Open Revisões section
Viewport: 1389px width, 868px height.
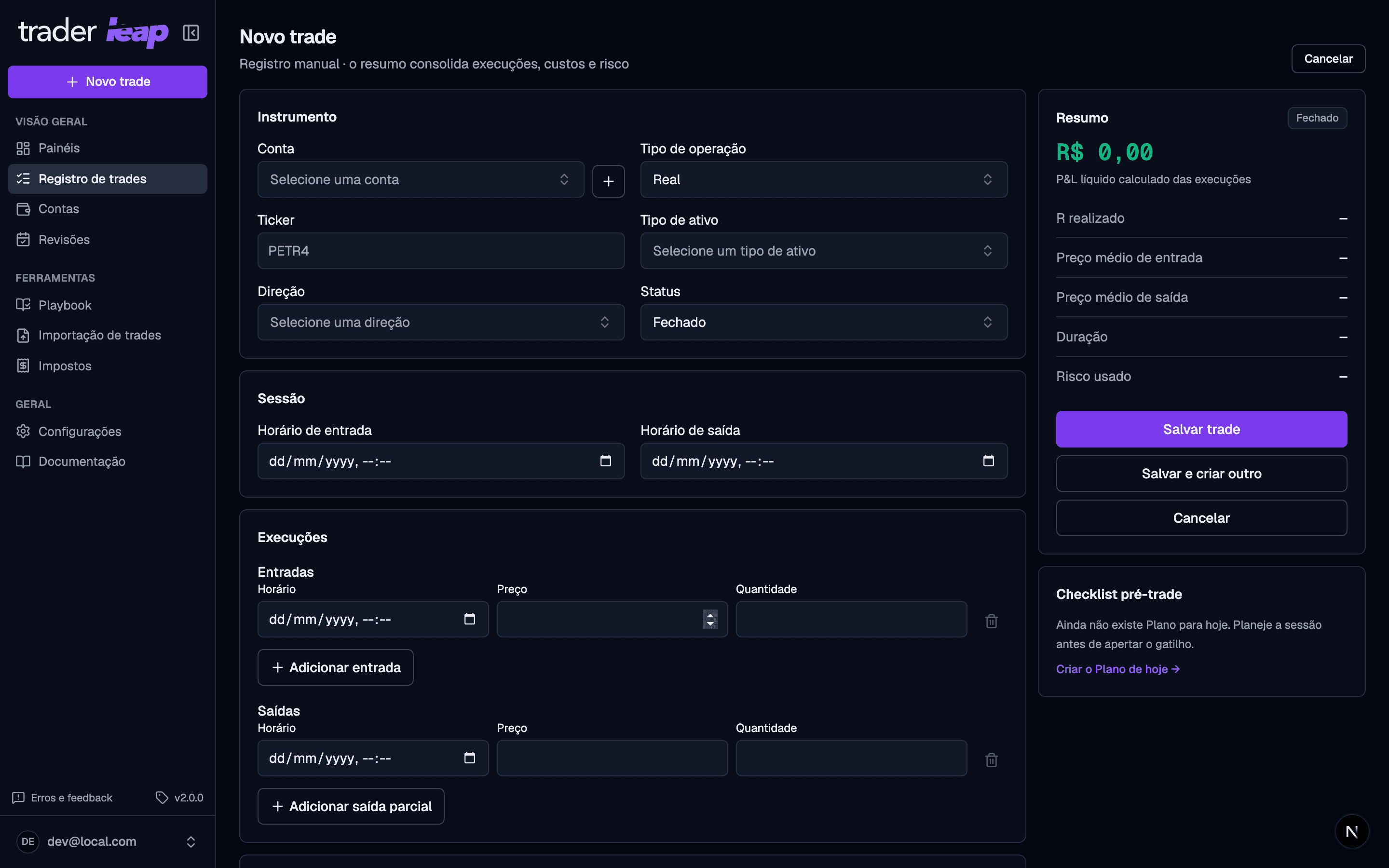[108, 239]
